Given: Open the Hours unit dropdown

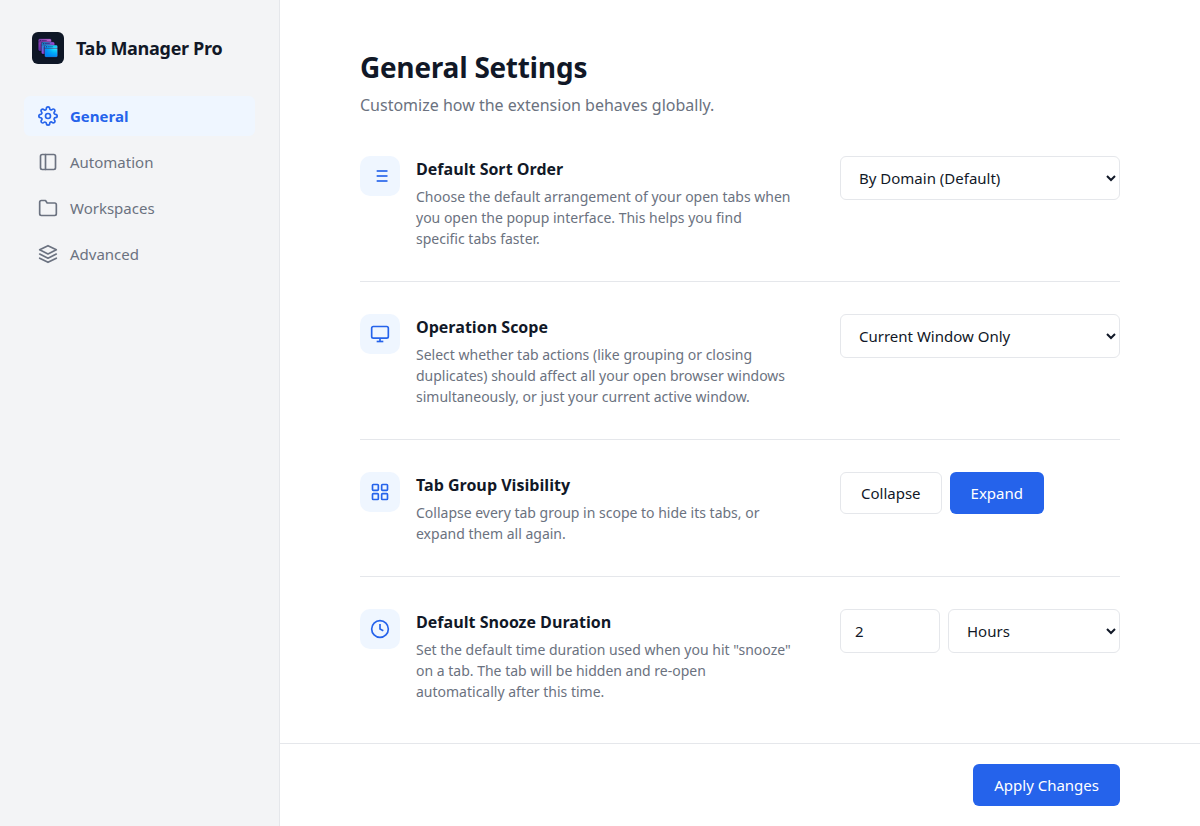Looking at the screenshot, I should pyautogui.click(x=1034, y=631).
